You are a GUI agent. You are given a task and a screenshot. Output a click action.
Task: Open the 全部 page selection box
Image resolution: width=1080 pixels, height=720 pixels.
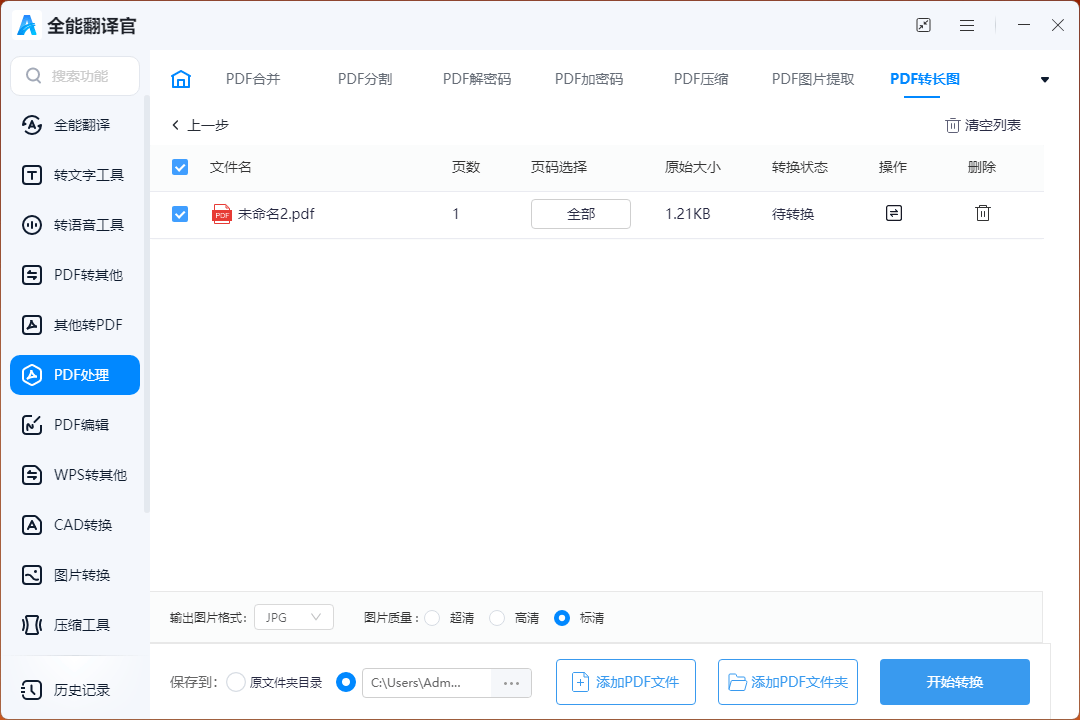point(580,214)
